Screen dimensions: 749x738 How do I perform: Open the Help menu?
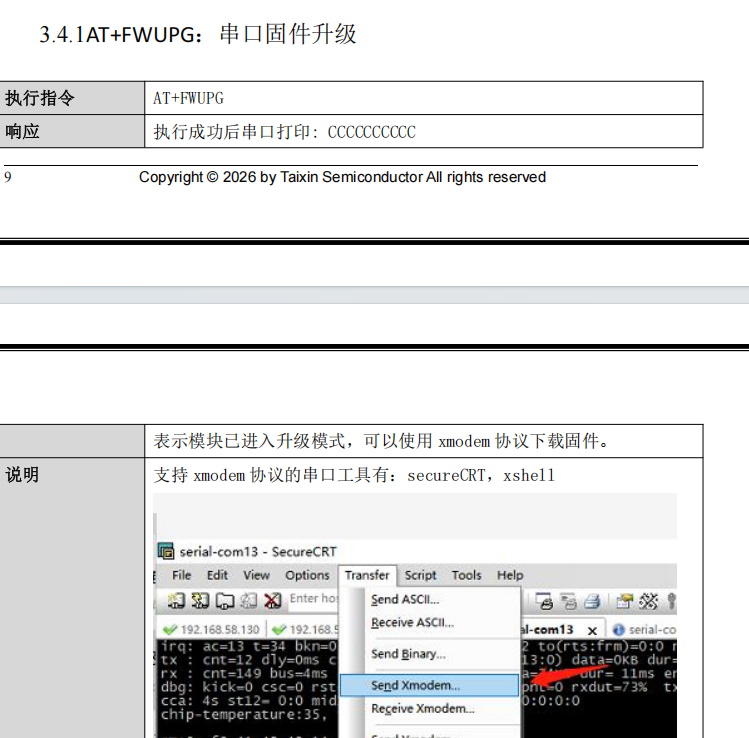point(510,575)
